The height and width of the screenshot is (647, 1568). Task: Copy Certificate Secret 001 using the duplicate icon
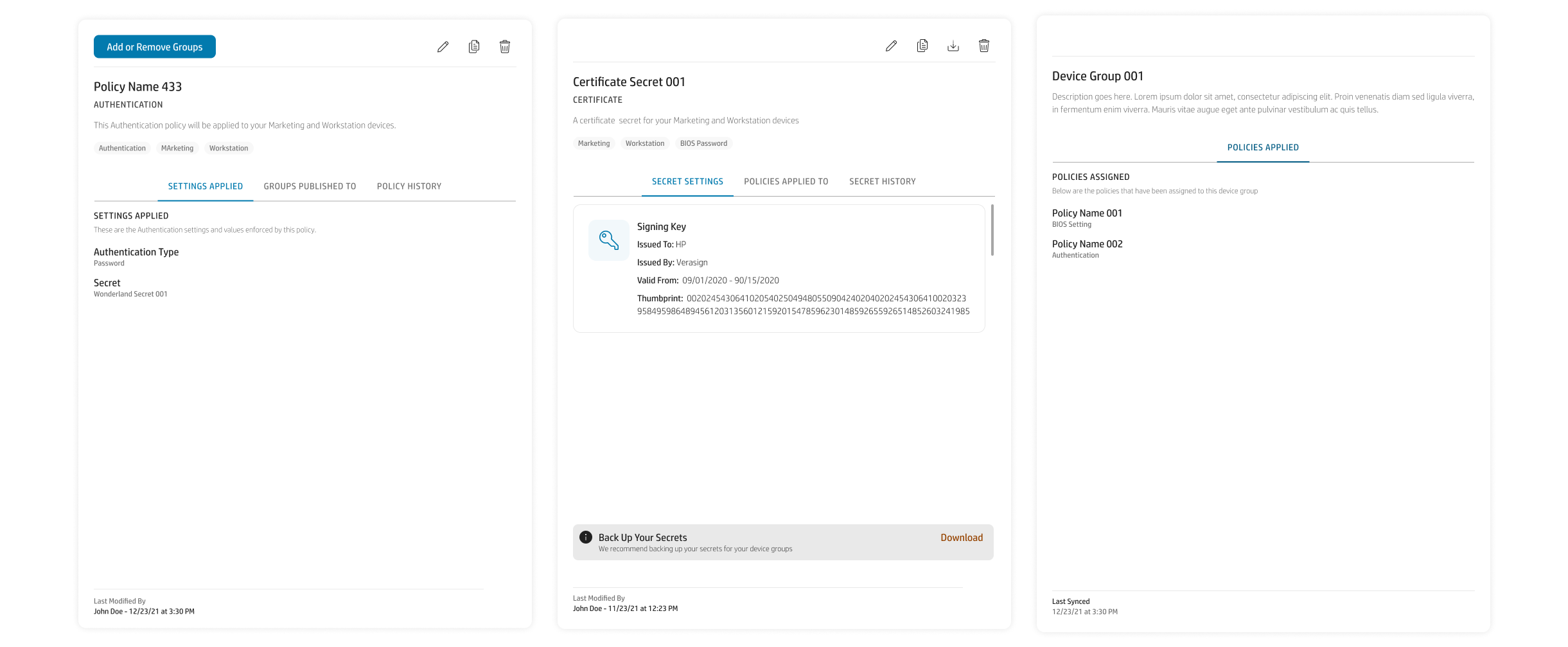(x=922, y=46)
